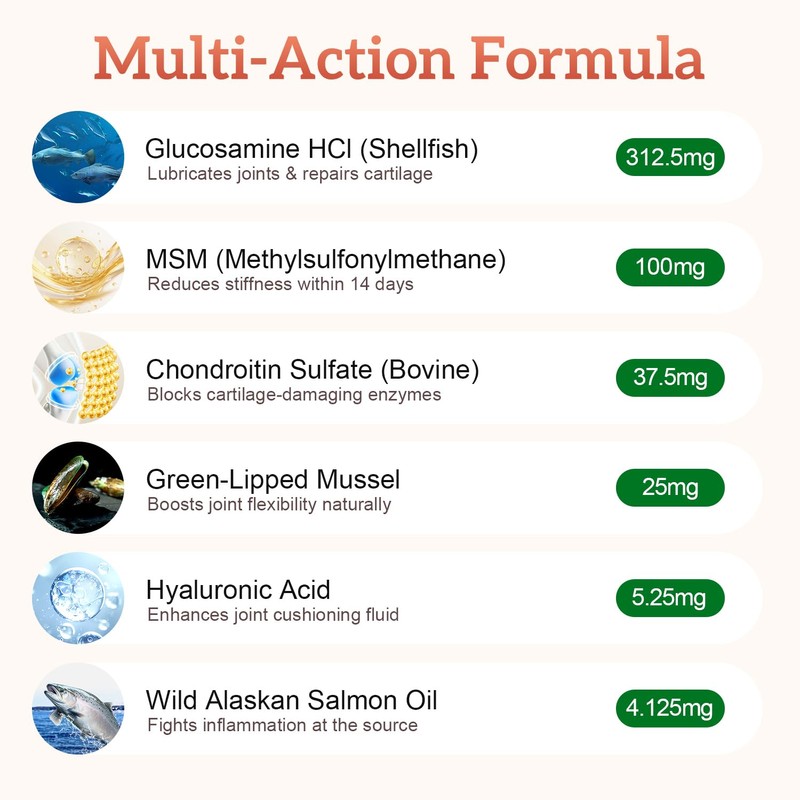Click the Glucosamine HCl (Shellfish) title
Screen dimensions: 800x800
[x=312, y=149]
